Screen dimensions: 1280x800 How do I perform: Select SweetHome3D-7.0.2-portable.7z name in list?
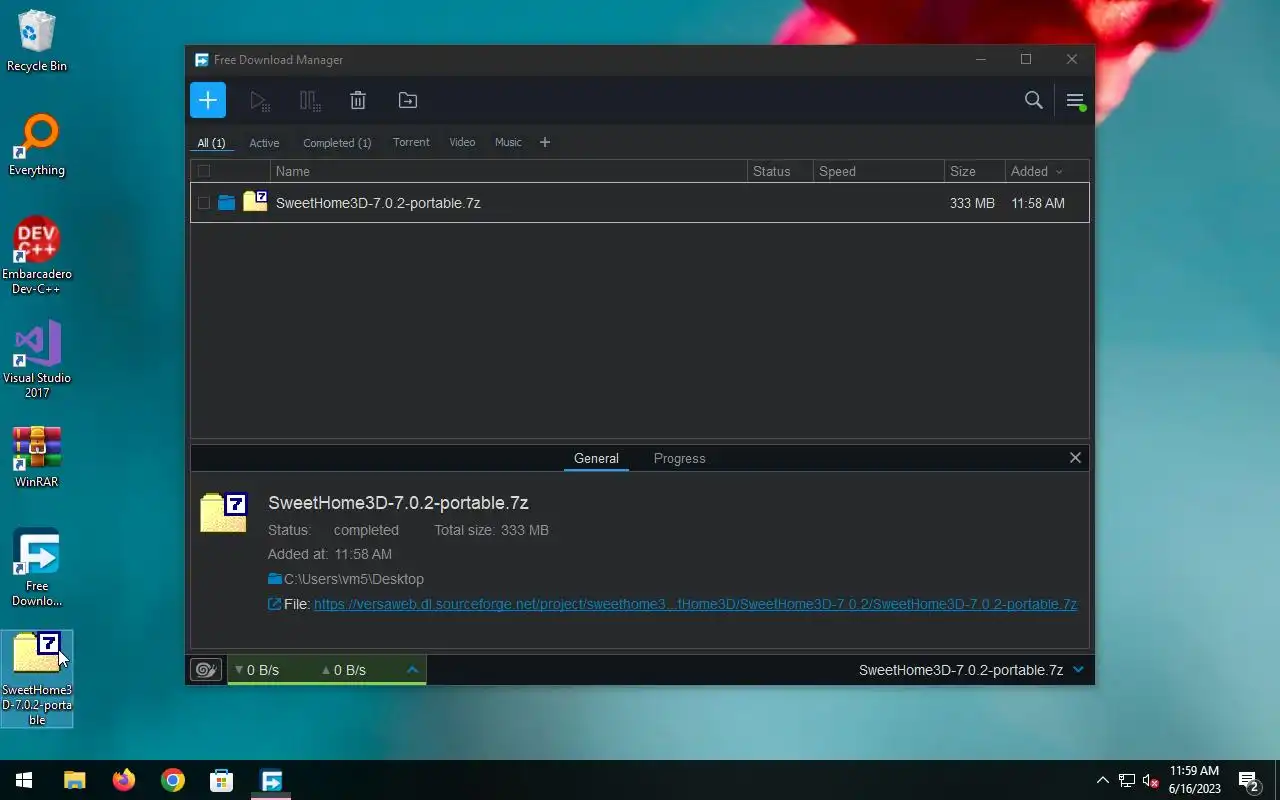pyautogui.click(x=378, y=203)
